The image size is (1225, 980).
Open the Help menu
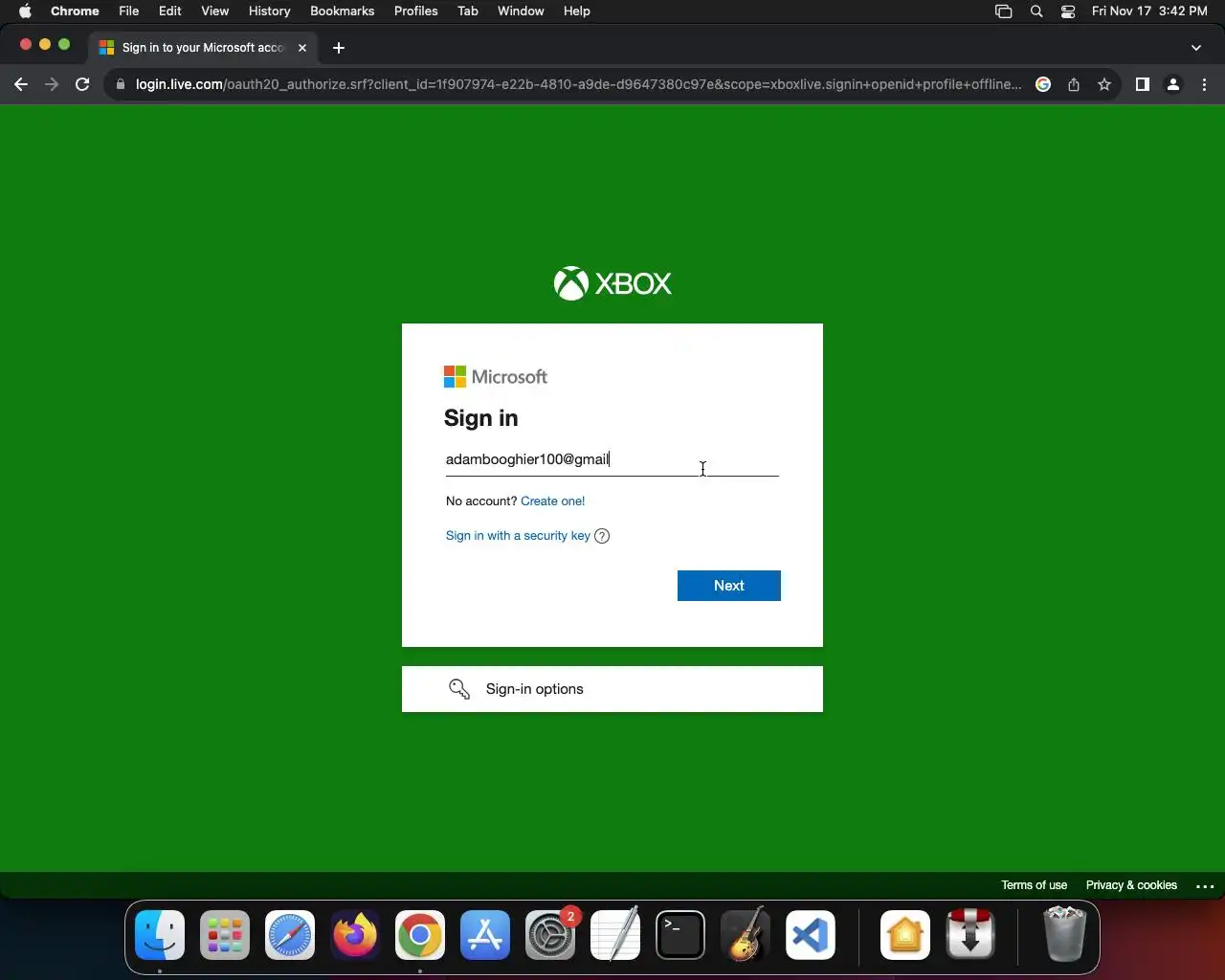577,11
